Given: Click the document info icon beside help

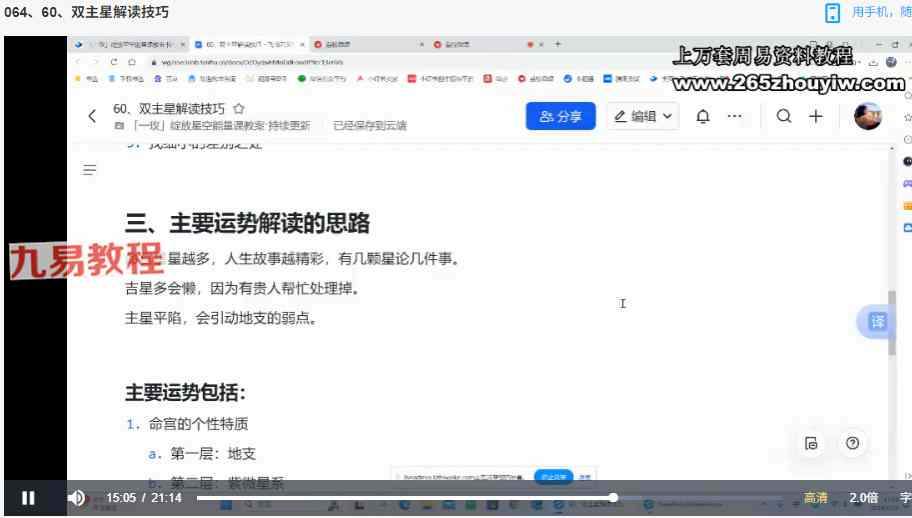Looking at the screenshot, I should tap(811, 443).
